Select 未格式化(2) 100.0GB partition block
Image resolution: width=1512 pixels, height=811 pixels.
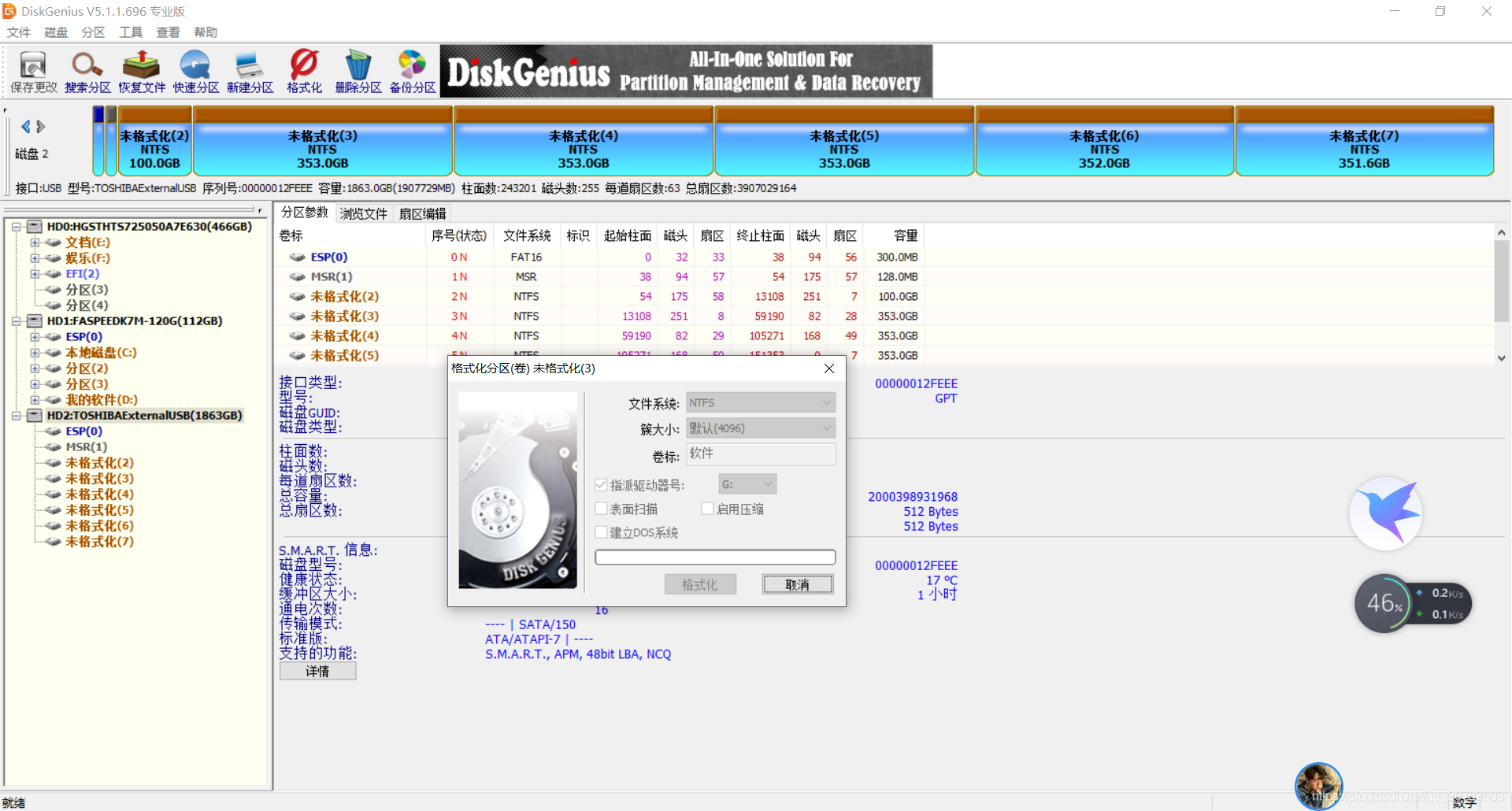(154, 142)
